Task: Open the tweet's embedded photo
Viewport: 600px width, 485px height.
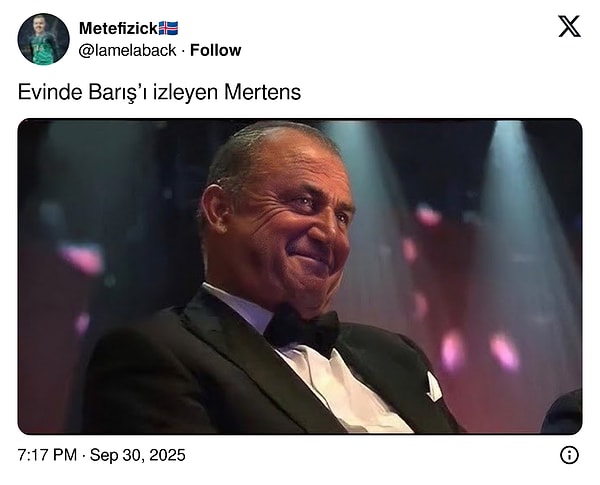Action: 300,276
